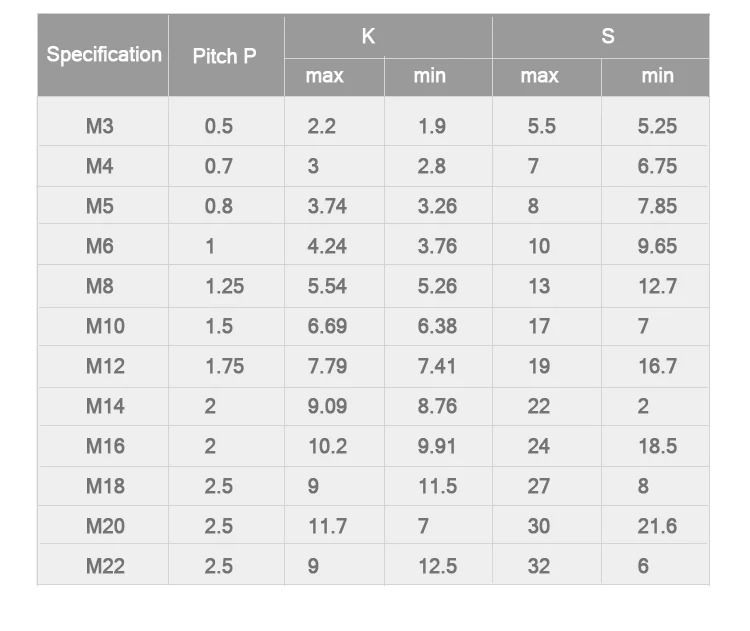The image size is (750, 631).
Task: Click the K group header
Action: (x=368, y=36)
